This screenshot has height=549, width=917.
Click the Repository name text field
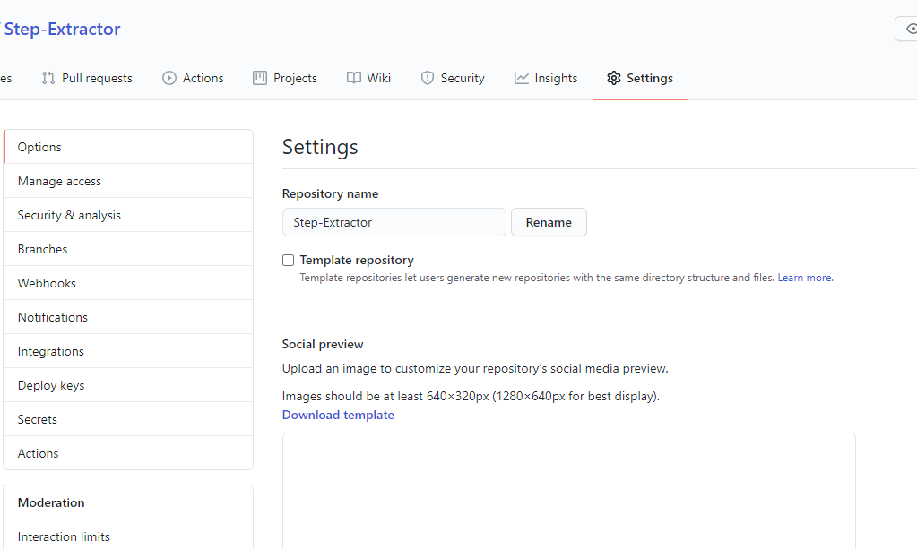[393, 222]
